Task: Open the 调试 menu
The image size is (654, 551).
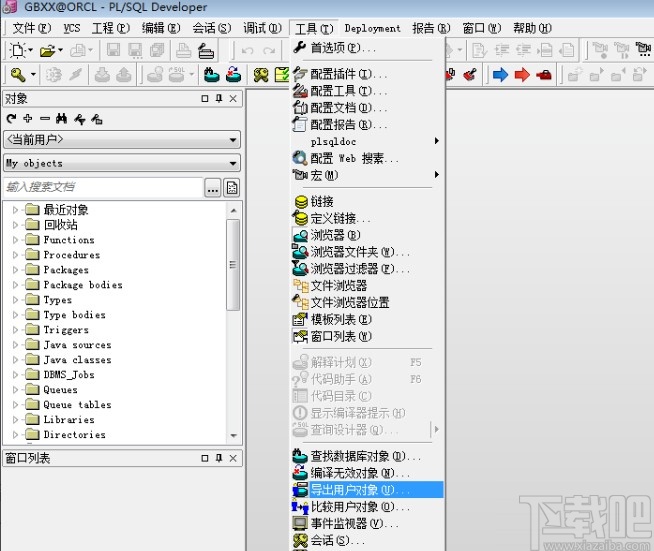Action: pyautogui.click(x=262, y=28)
